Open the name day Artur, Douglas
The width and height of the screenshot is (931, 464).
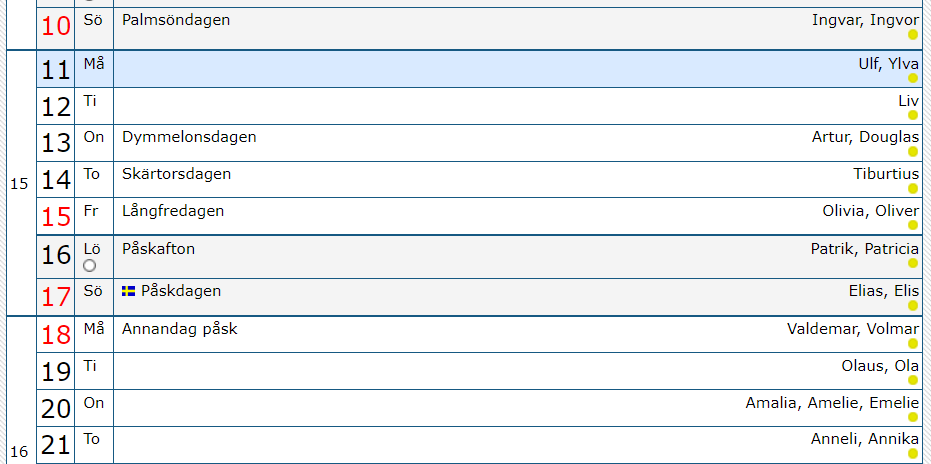tap(865, 137)
